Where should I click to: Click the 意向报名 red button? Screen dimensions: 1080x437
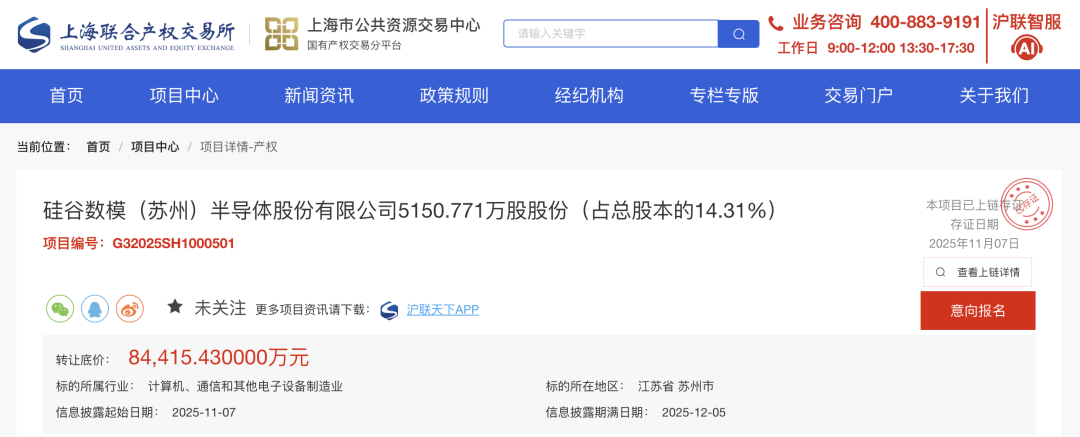click(978, 311)
